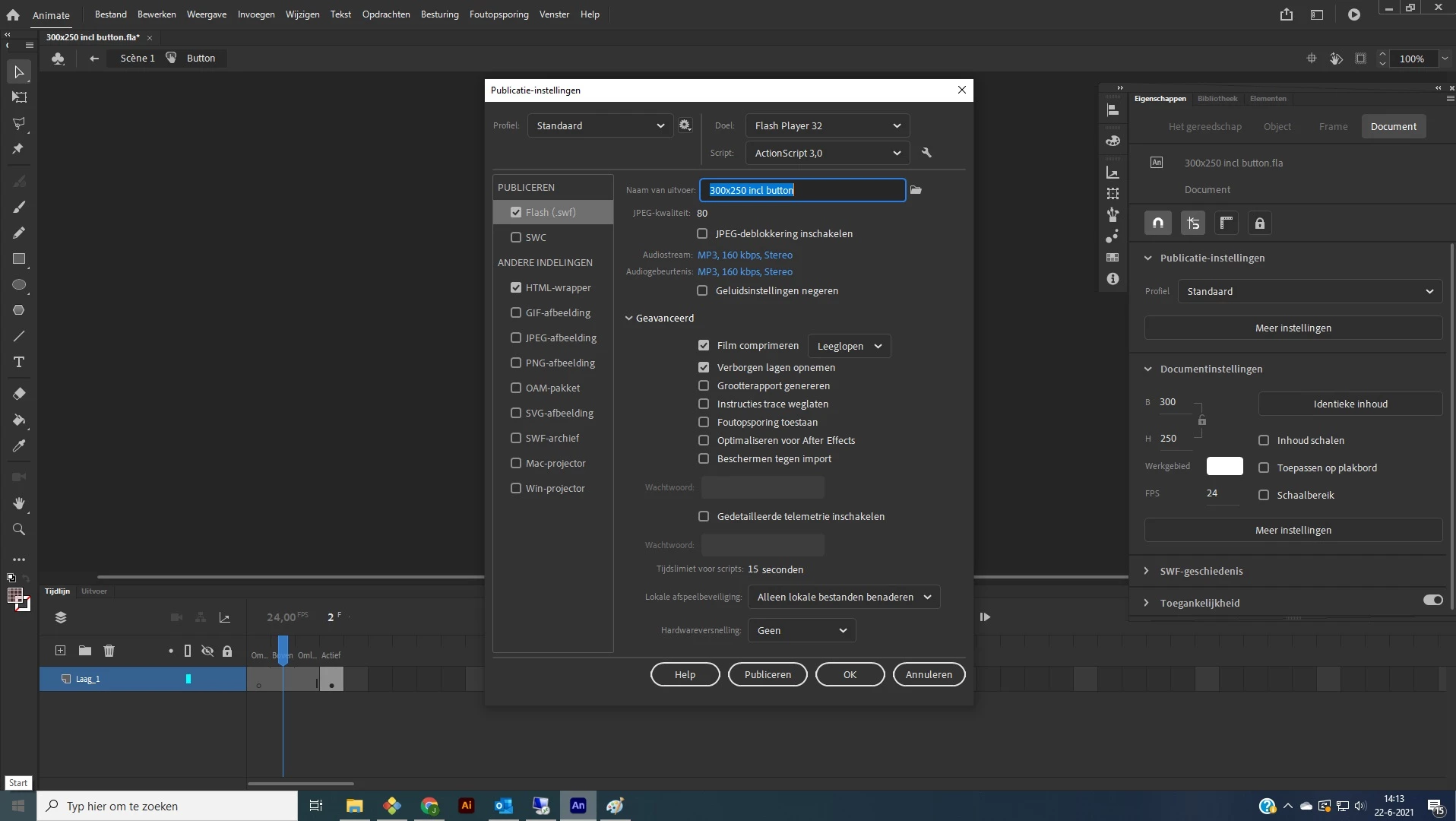Select the Paint Bucket tool
1456x821 pixels.
coord(19,420)
